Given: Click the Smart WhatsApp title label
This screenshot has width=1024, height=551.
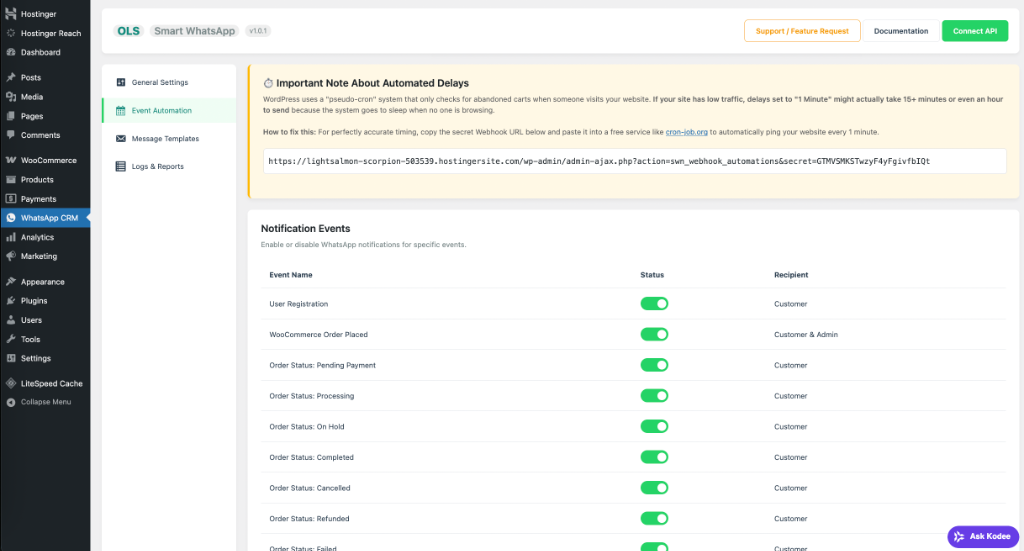Looking at the screenshot, I should (195, 31).
